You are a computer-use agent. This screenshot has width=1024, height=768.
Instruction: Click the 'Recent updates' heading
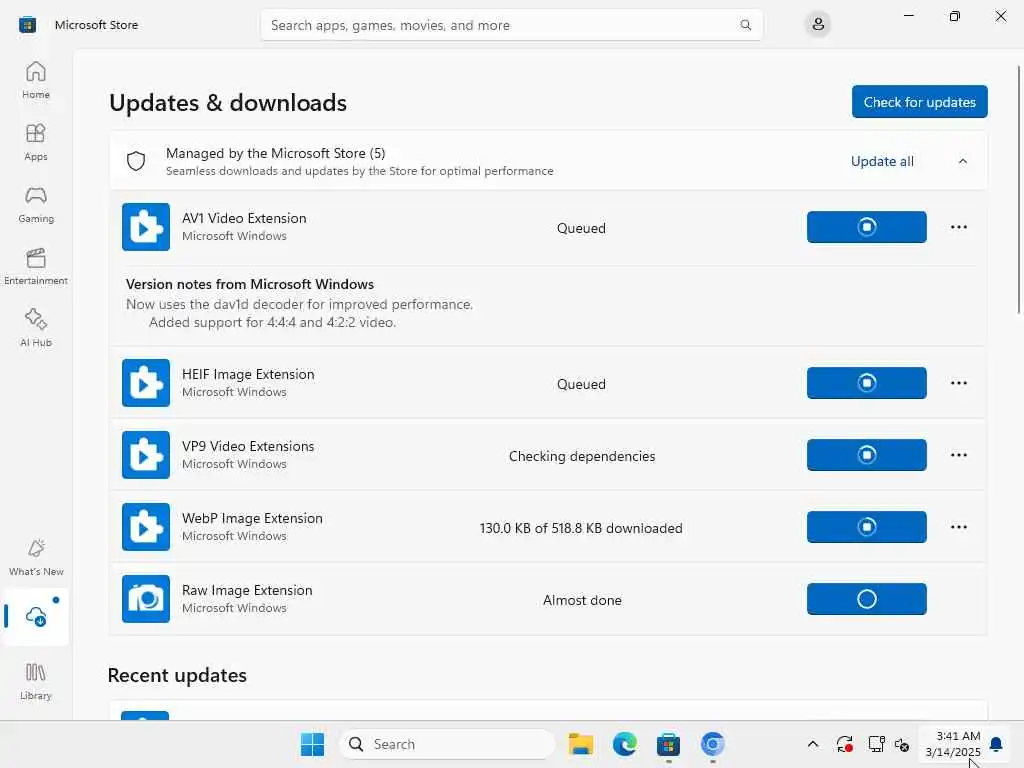[177, 675]
